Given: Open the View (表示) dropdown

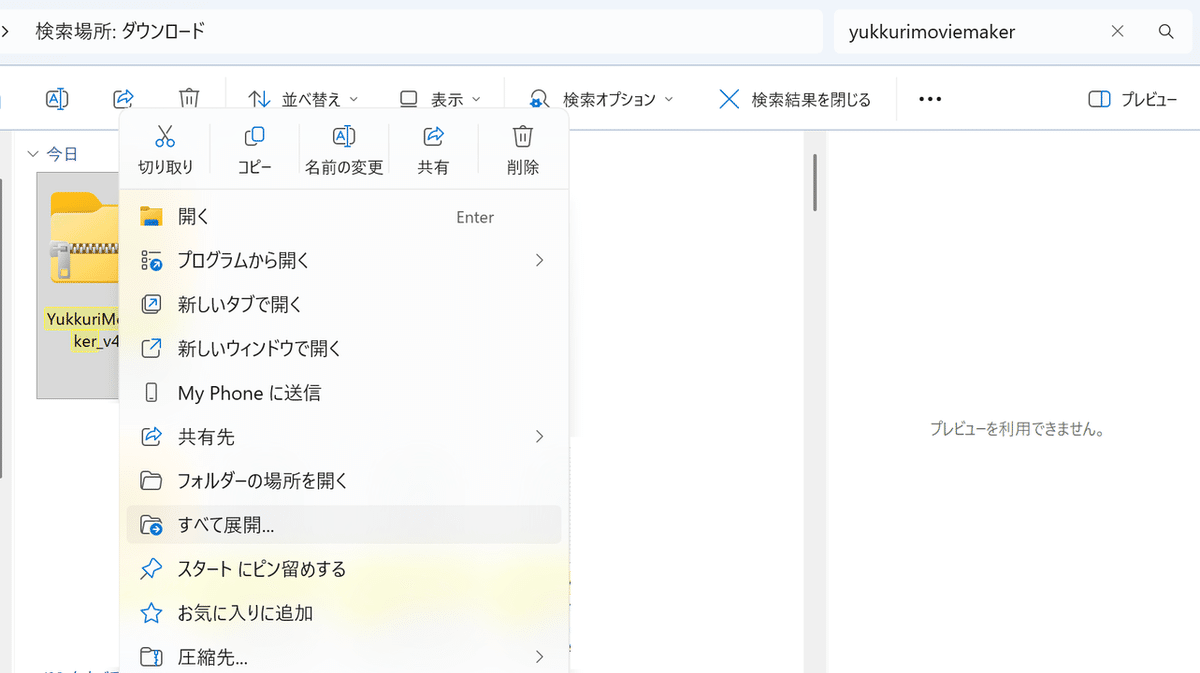Looking at the screenshot, I should point(440,98).
